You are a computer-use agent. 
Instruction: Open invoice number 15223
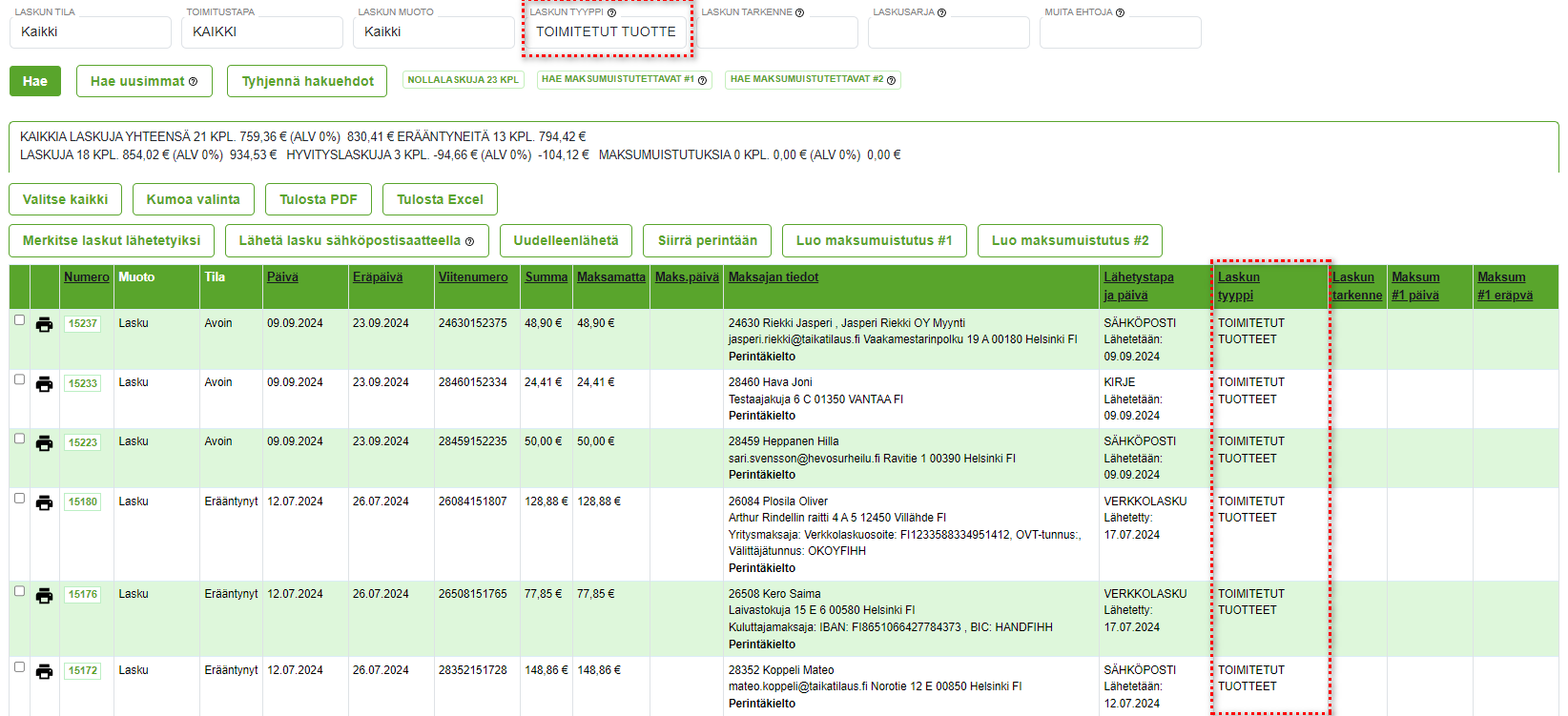point(83,442)
